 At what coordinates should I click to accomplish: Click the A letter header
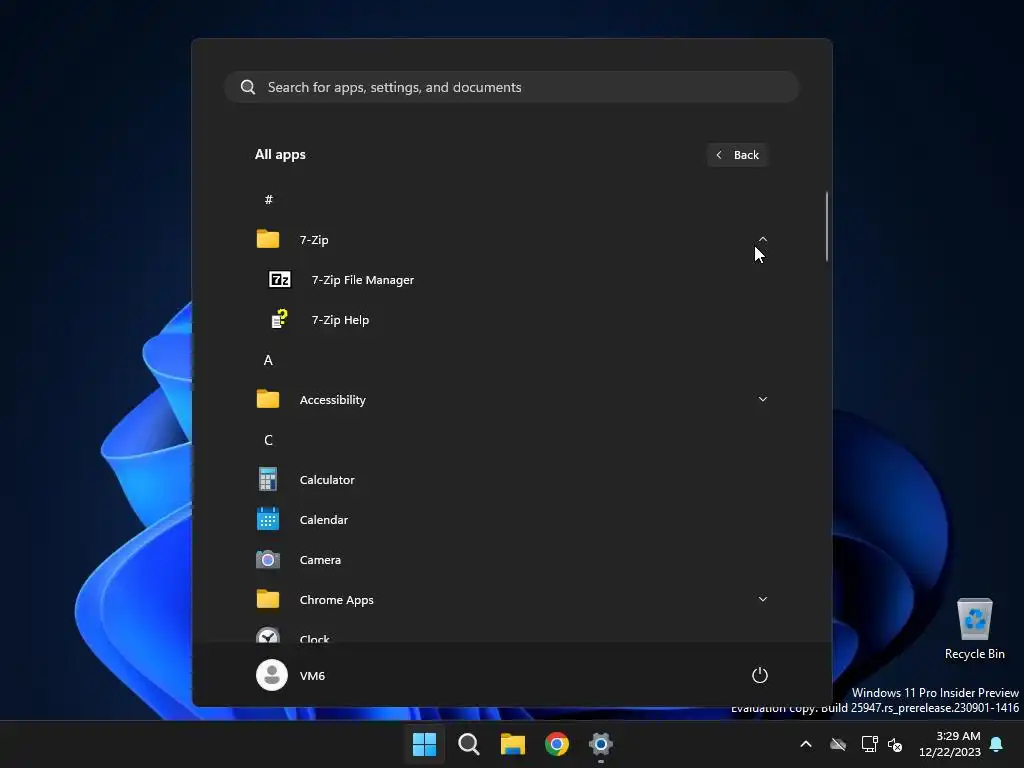click(x=268, y=360)
